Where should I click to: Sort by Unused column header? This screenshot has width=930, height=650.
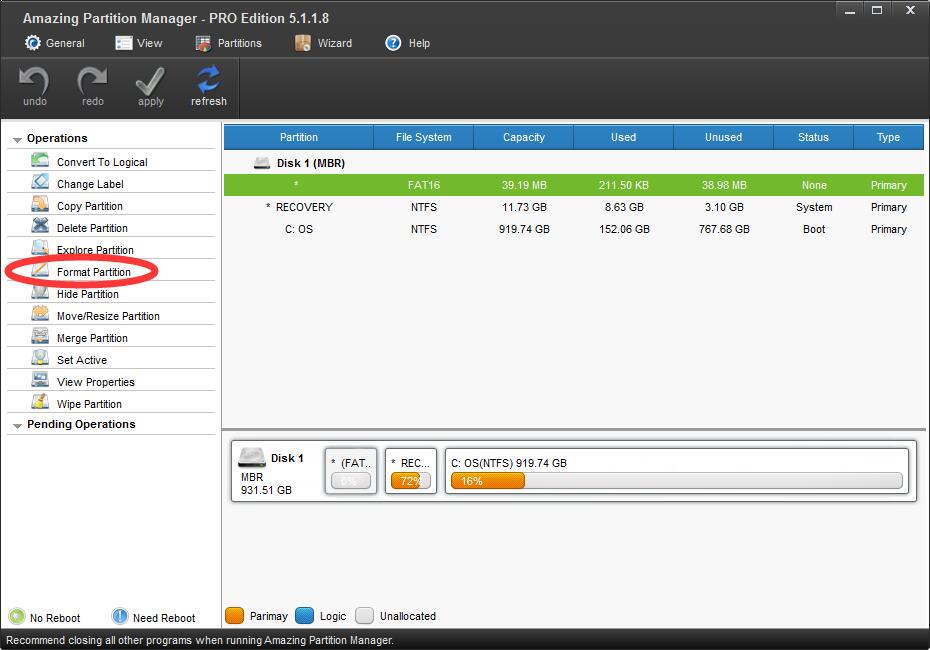click(723, 137)
